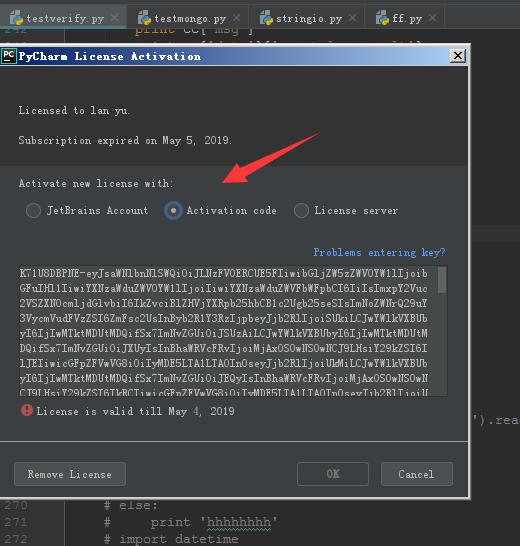Click the testmongo.py Python file icon
This screenshot has width=520, height=546.
144,18
